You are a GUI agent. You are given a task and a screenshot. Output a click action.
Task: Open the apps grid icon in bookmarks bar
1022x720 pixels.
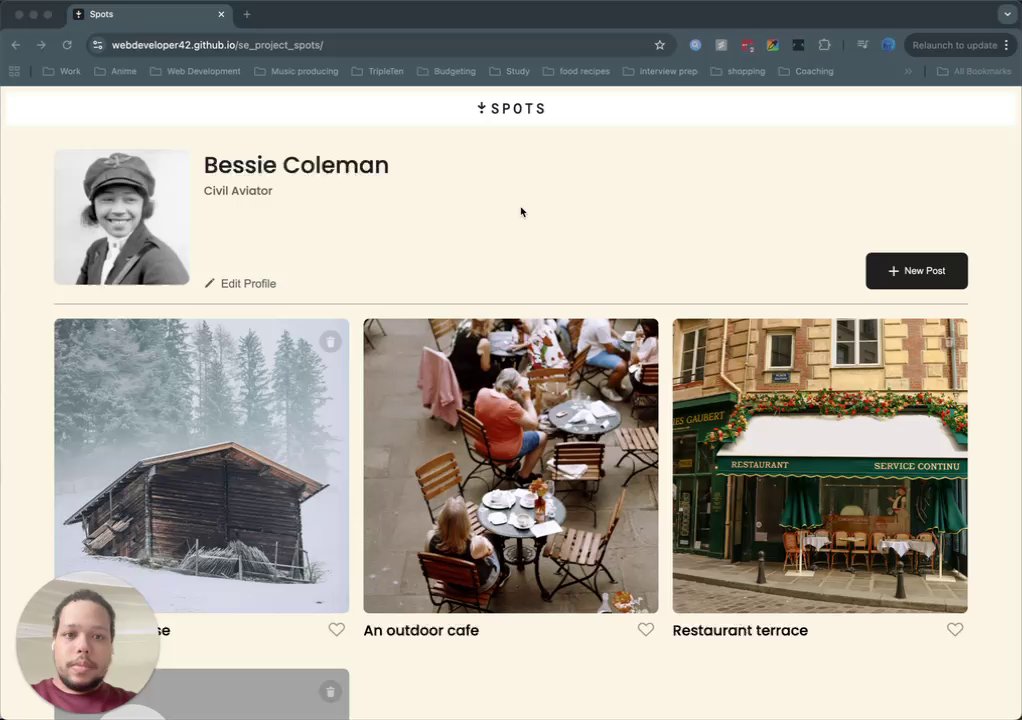click(x=14, y=72)
